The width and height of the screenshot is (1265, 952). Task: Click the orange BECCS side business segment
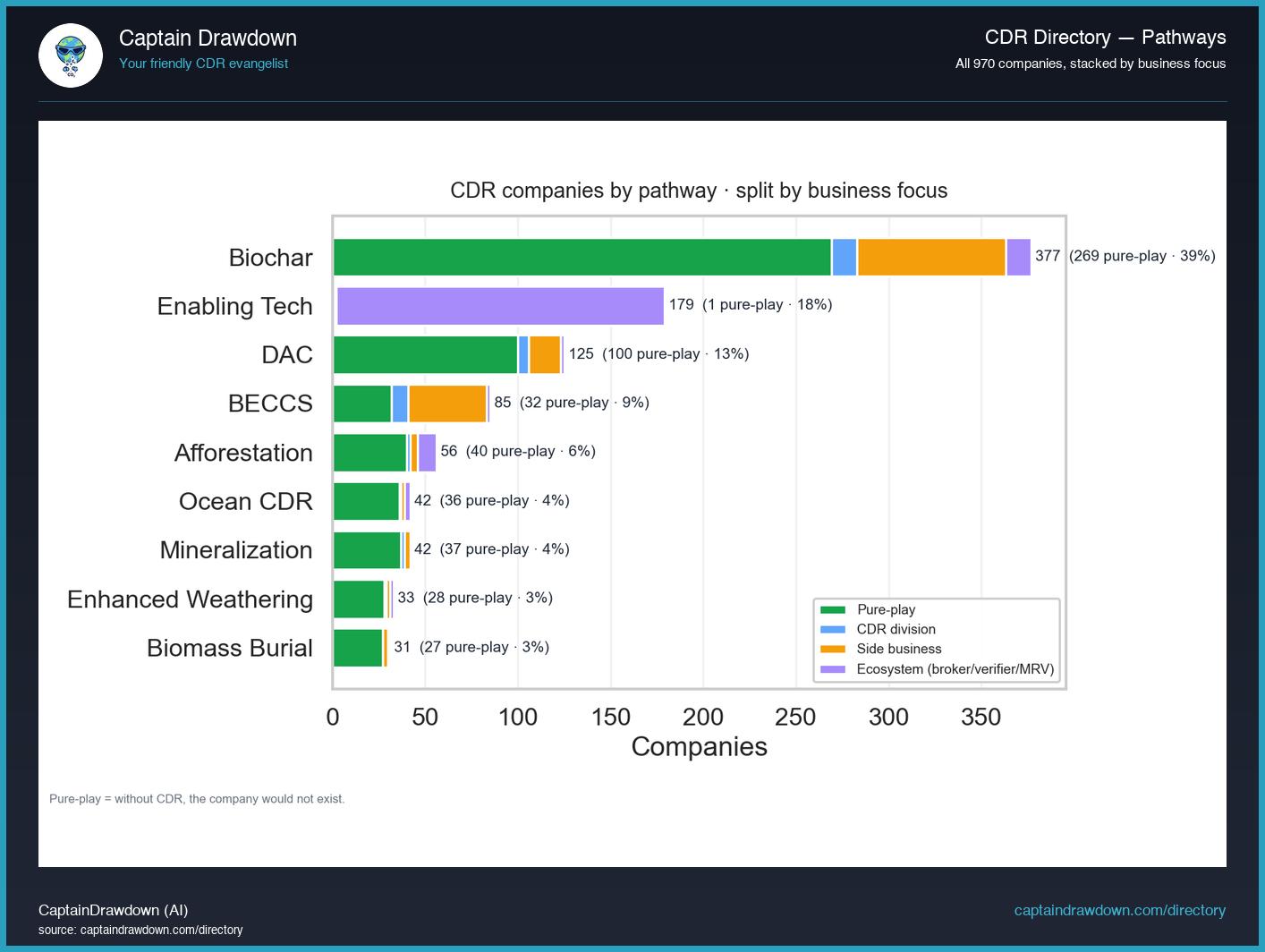[x=447, y=404]
